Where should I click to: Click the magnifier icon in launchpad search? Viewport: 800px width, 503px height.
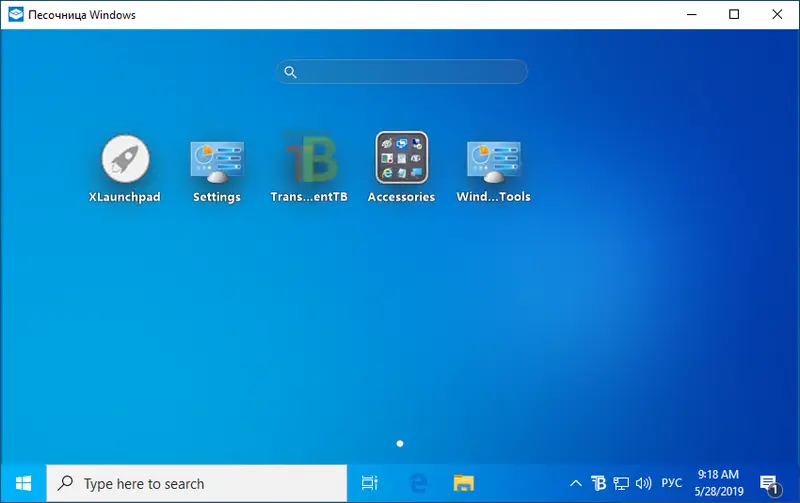[x=290, y=72]
